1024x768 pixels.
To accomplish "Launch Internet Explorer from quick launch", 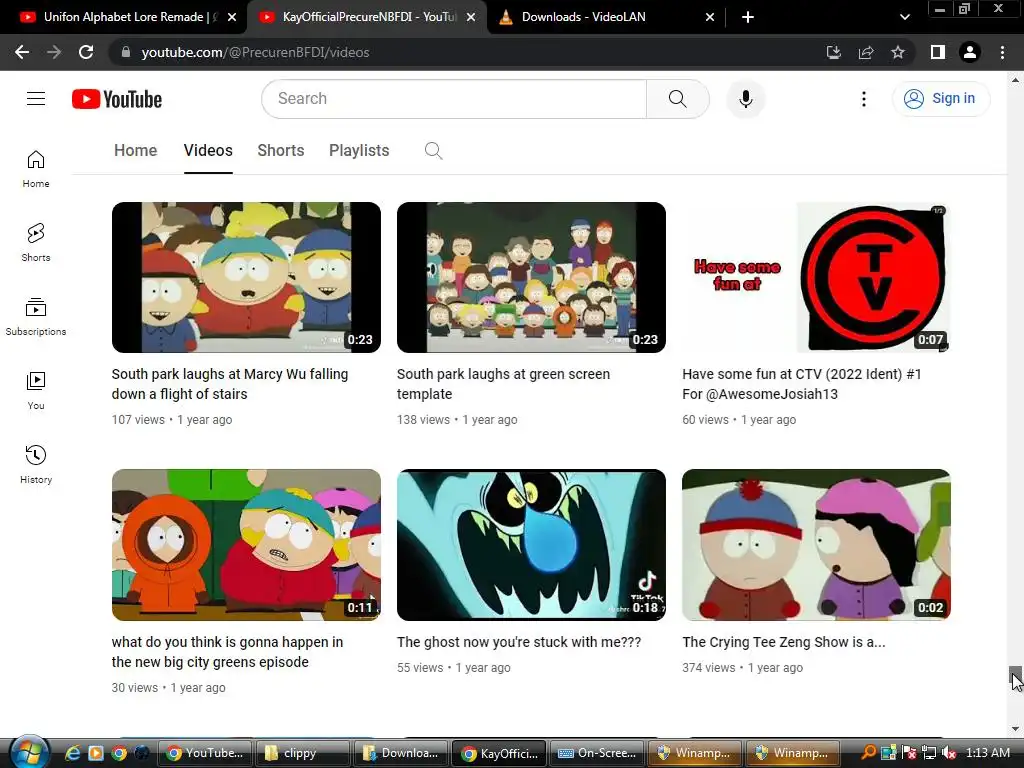I will (x=72, y=753).
